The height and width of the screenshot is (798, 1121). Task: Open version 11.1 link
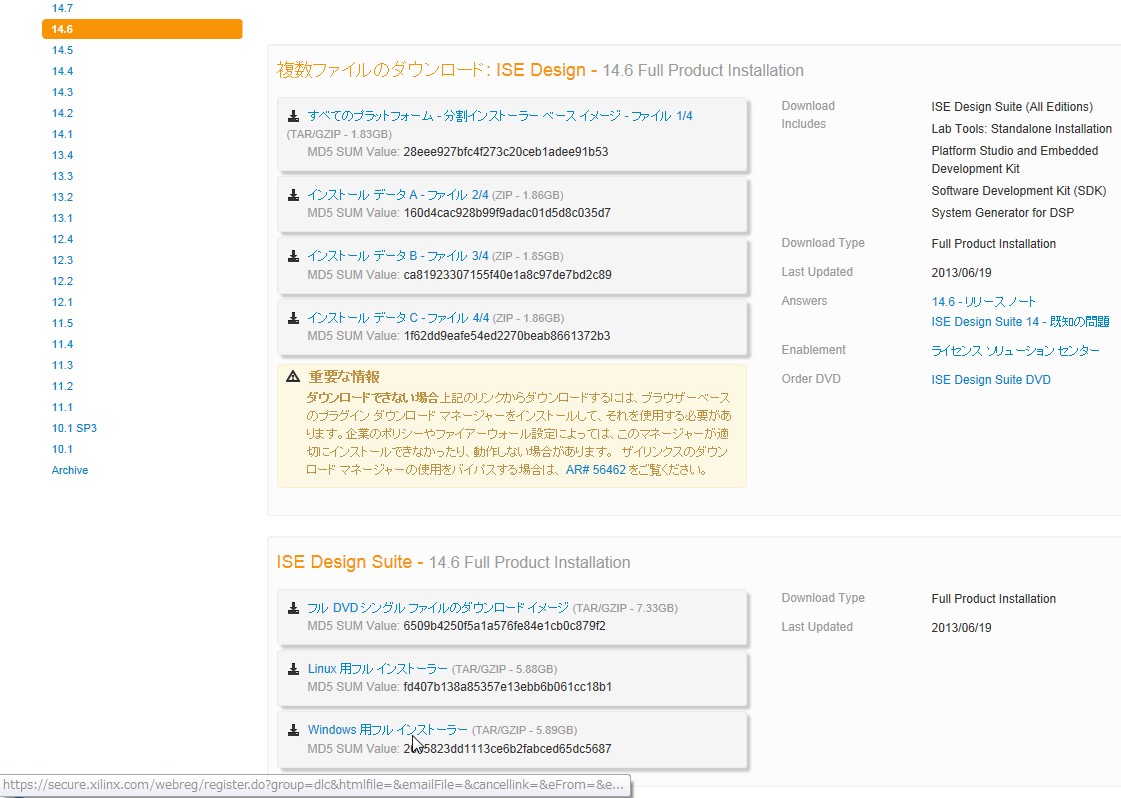click(x=62, y=407)
